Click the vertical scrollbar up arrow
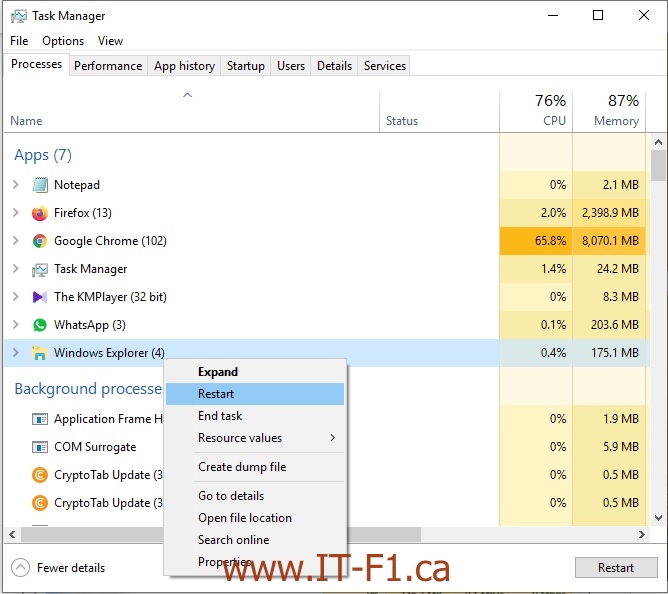 (659, 142)
